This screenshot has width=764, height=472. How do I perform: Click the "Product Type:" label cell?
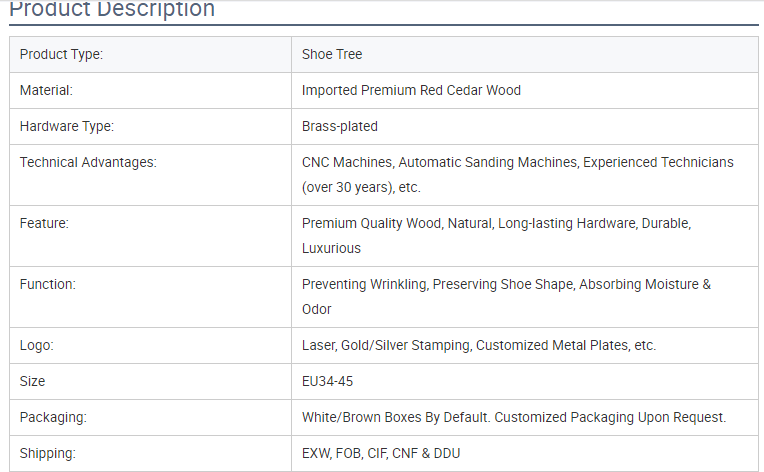61,54
